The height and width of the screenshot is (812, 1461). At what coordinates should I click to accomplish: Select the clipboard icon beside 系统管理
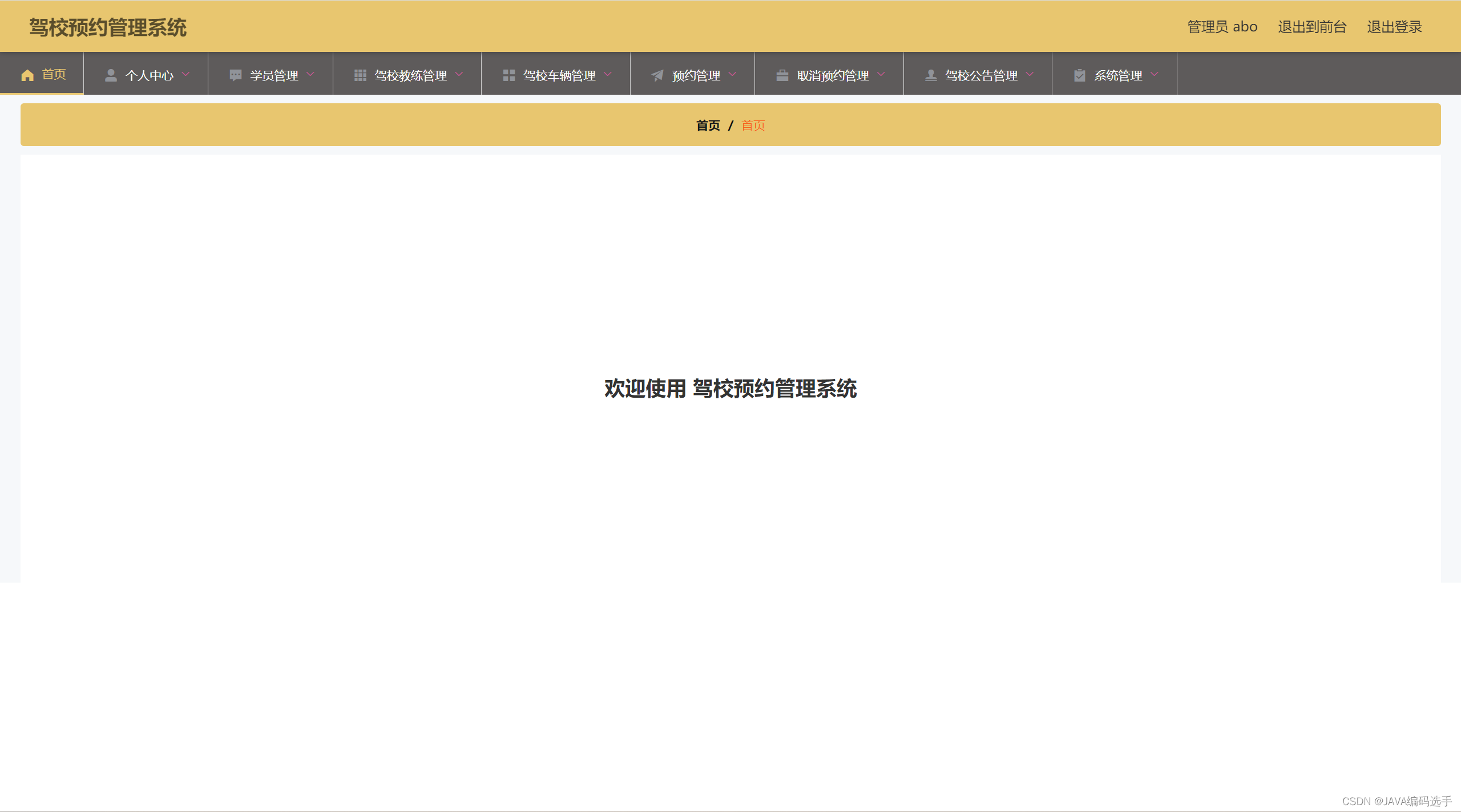[x=1080, y=74]
